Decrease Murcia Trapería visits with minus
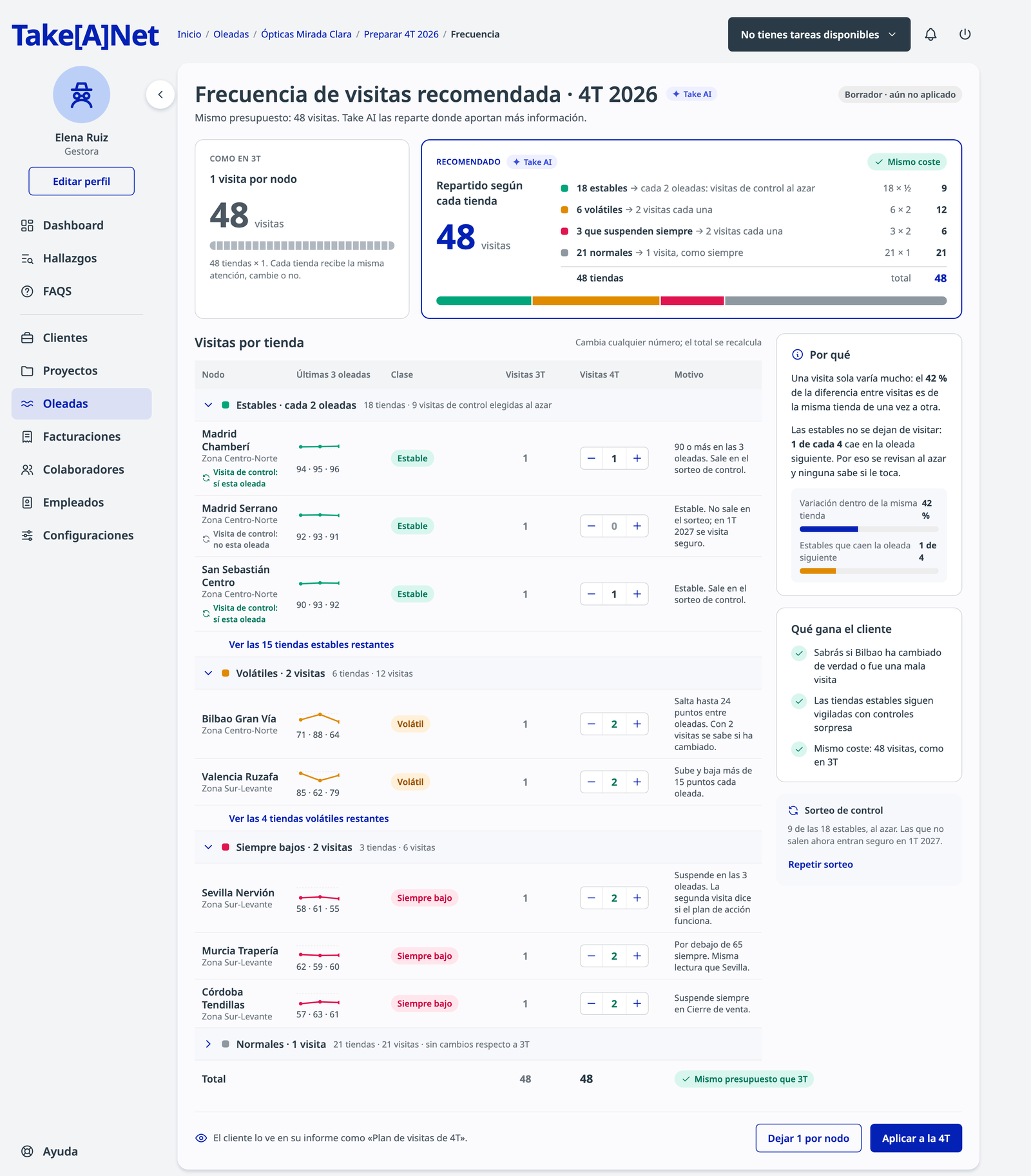The width and height of the screenshot is (1031, 1176). (591, 956)
